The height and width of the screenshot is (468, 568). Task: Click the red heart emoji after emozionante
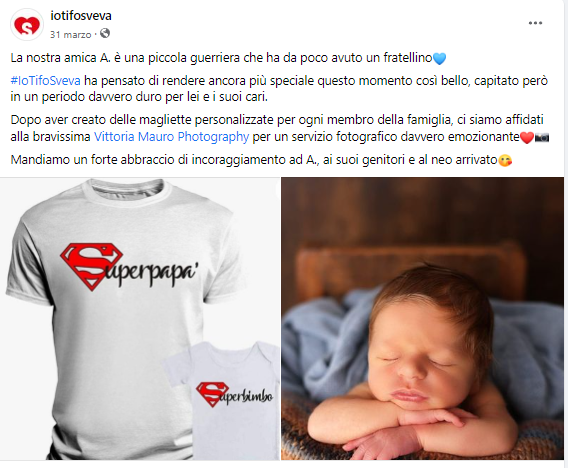click(x=527, y=138)
